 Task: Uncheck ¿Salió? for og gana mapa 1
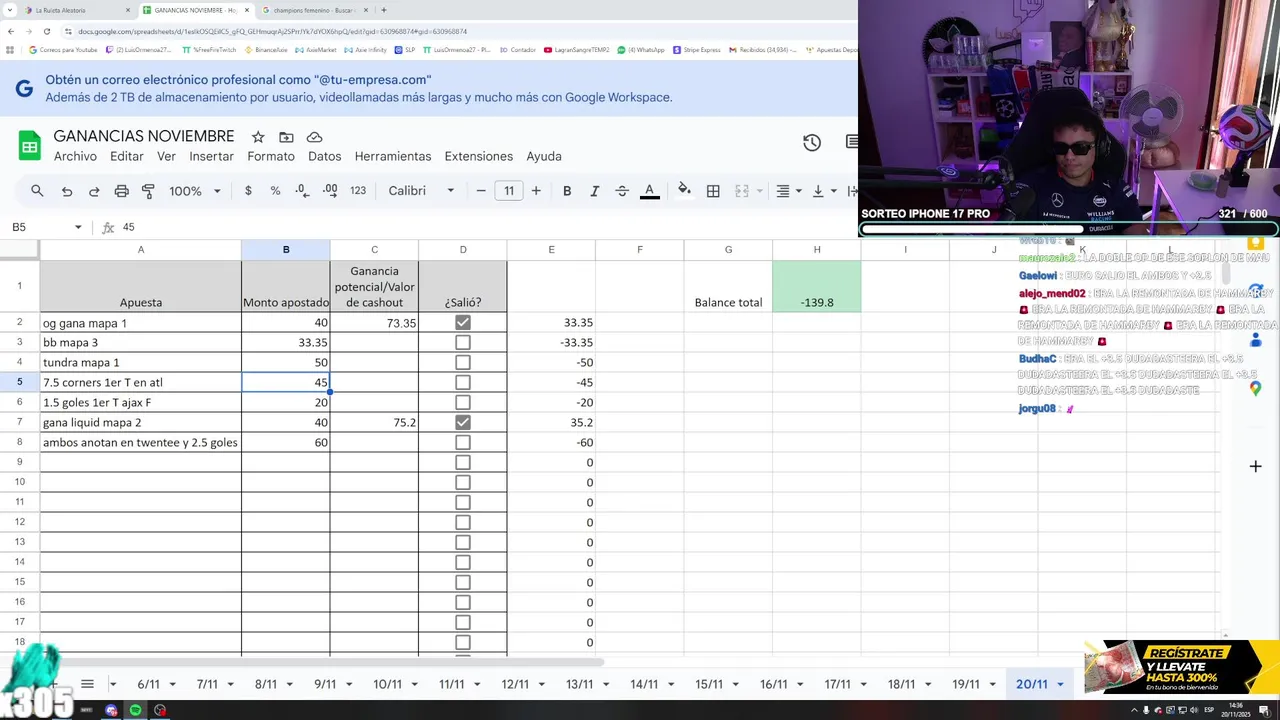(462, 322)
